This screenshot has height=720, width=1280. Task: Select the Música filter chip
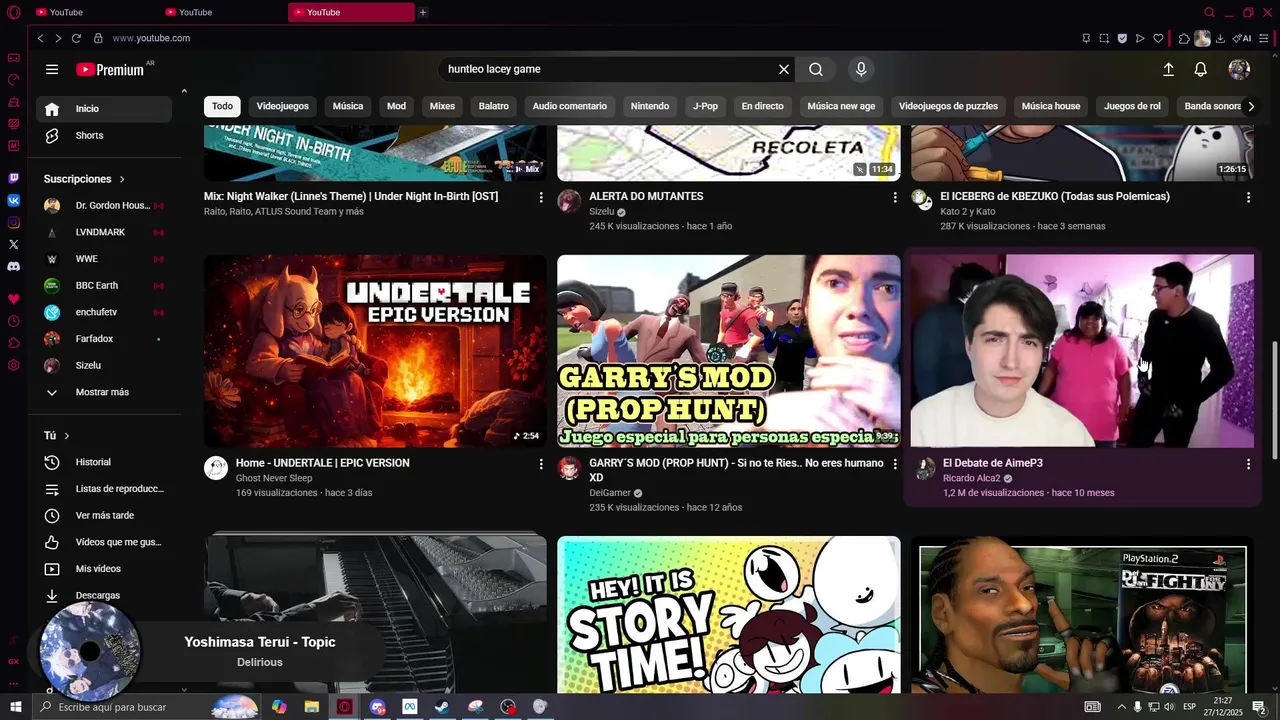click(x=348, y=106)
